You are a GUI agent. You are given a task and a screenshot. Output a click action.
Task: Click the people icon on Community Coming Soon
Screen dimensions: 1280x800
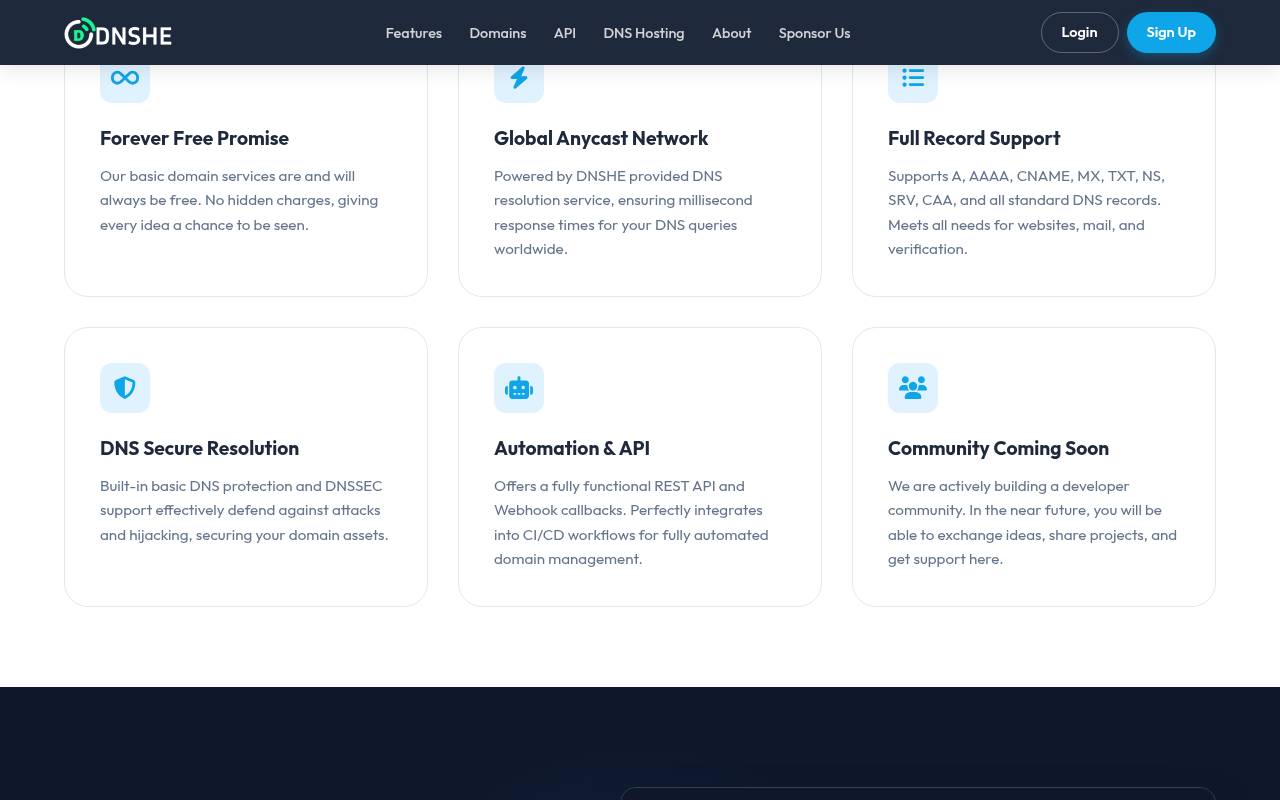[x=913, y=388]
